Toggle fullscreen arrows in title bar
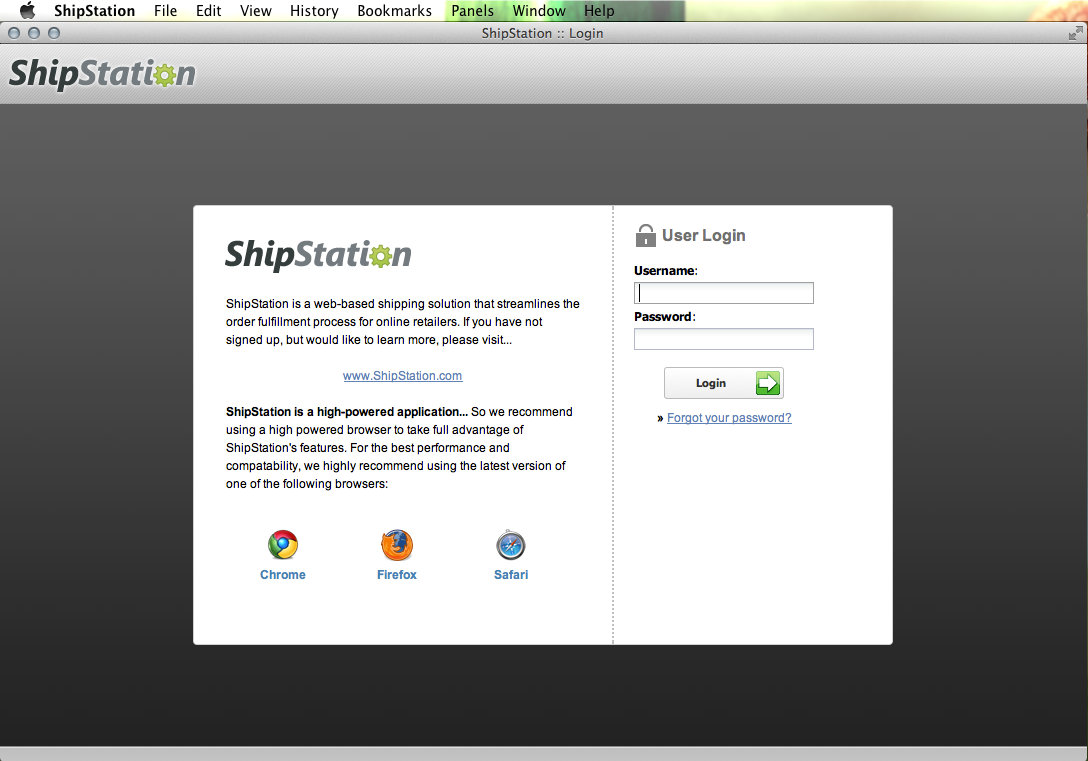The height and width of the screenshot is (761, 1088). [1076, 33]
